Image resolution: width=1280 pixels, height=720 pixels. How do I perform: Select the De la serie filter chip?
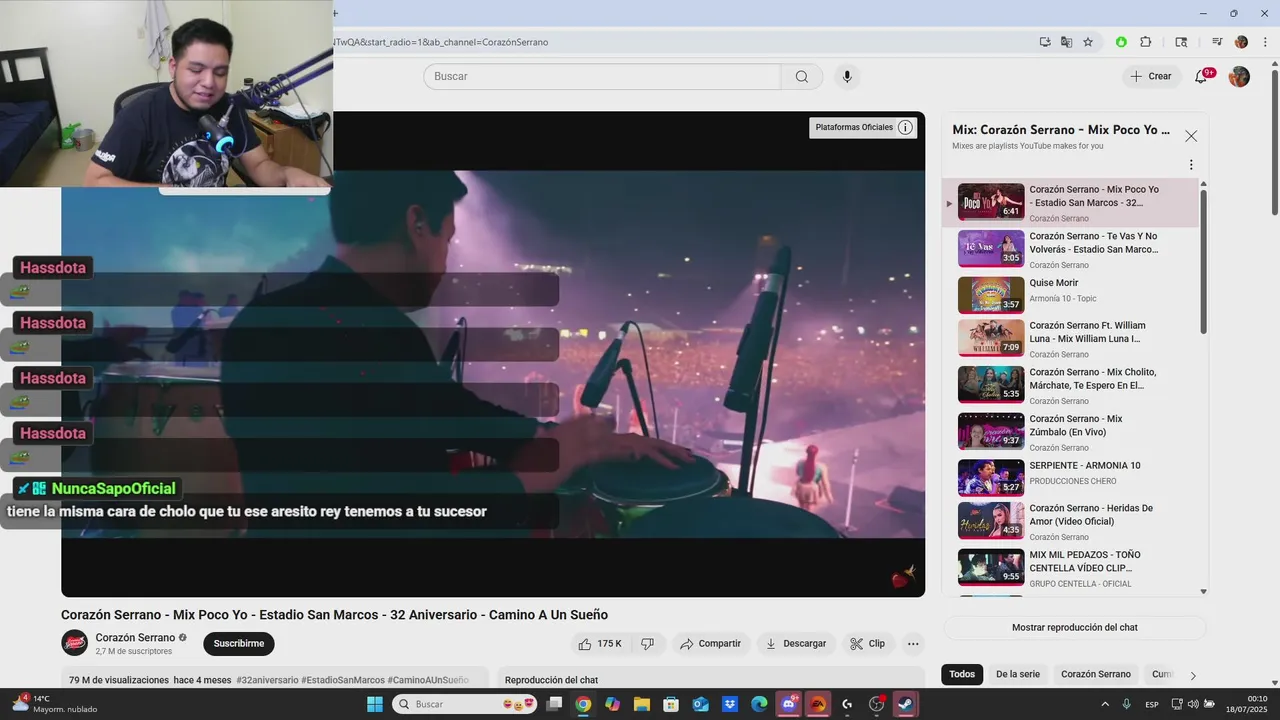[1018, 675]
